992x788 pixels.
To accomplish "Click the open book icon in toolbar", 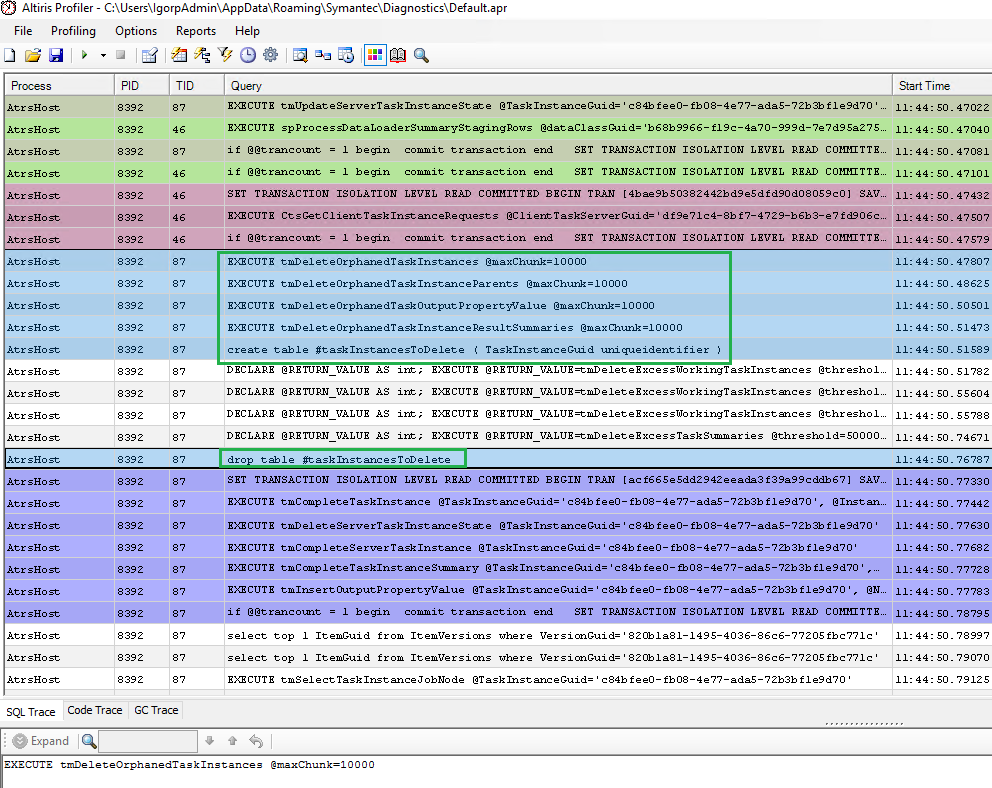I will coord(398,56).
